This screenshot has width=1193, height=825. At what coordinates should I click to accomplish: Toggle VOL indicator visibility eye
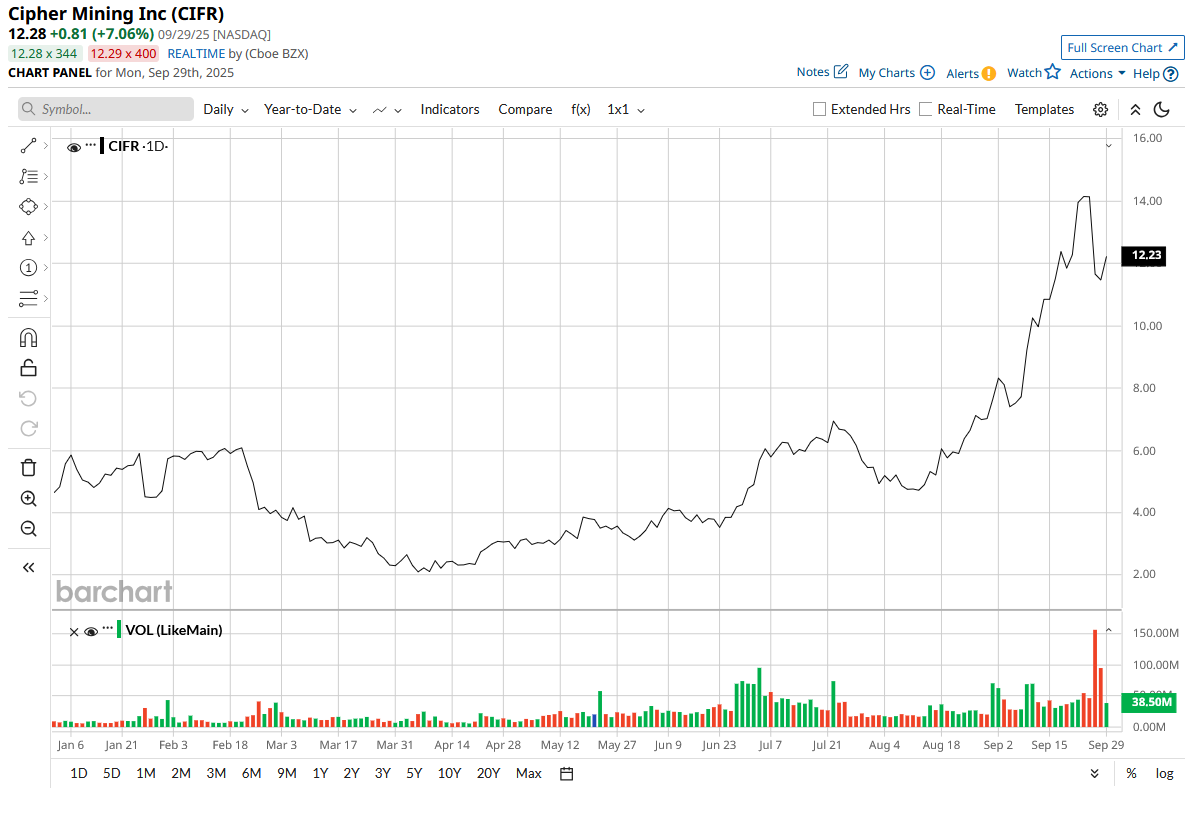coord(91,632)
